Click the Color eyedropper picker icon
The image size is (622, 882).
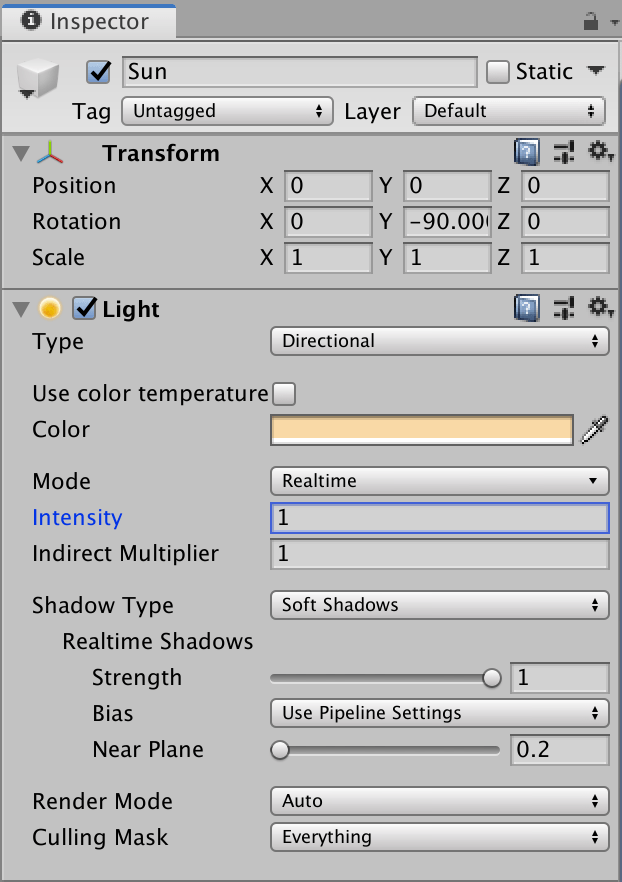tap(595, 430)
